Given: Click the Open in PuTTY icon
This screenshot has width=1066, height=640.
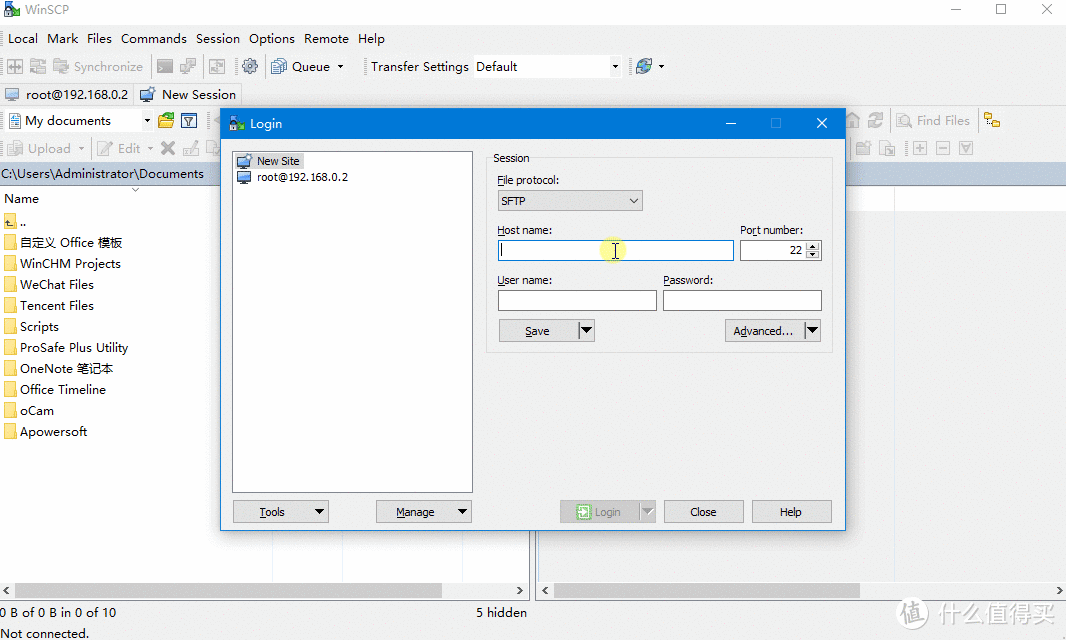Looking at the screenshot, I should [x=188, y=66].
